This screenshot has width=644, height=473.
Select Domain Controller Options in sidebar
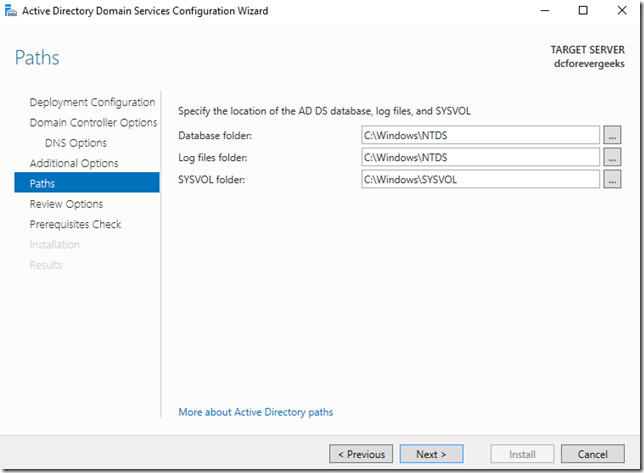[93, 122]
